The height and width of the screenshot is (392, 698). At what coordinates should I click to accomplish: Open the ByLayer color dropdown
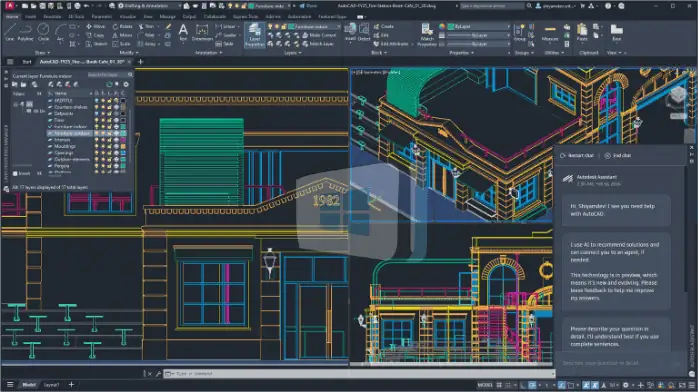point(479,27)
